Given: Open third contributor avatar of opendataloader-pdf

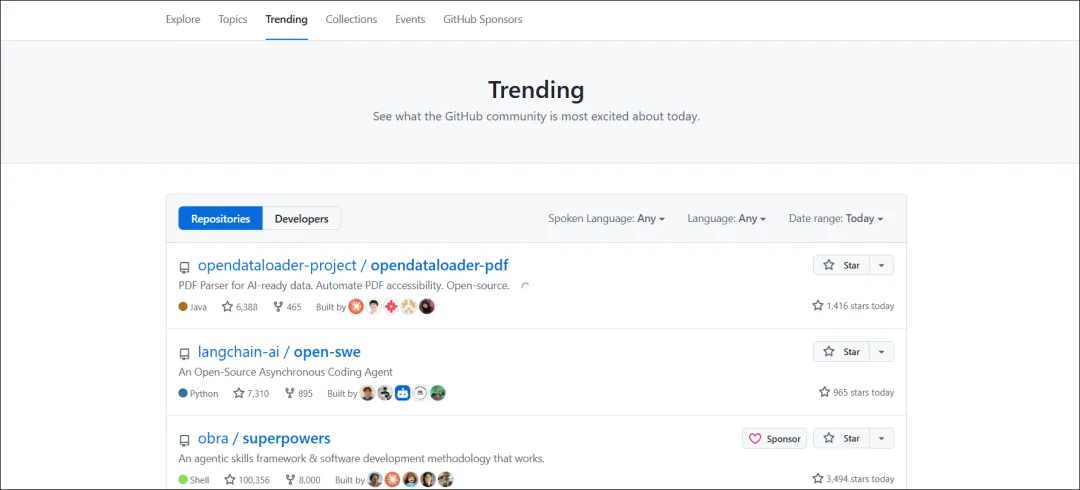Looking at the screenshot, I should point(391,307).
